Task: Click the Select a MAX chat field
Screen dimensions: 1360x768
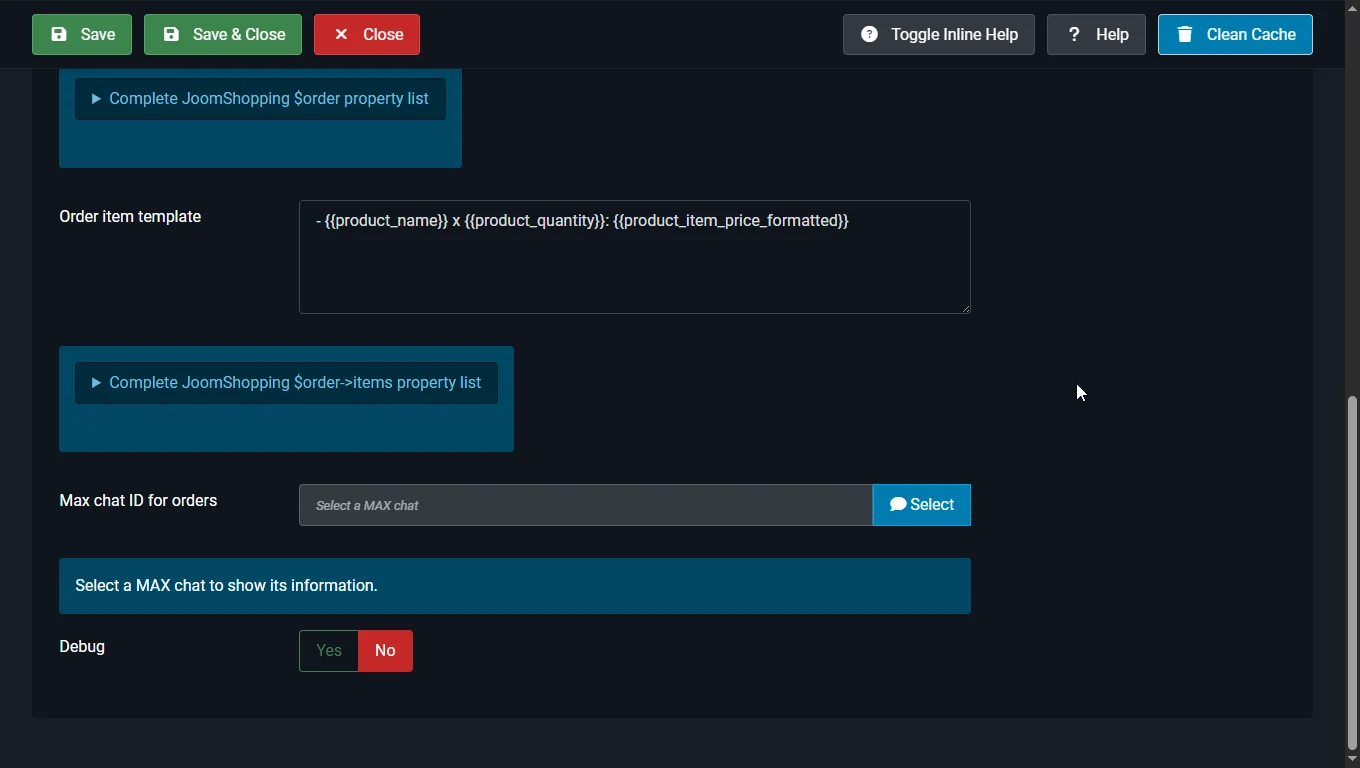Action: pos(586,505)
